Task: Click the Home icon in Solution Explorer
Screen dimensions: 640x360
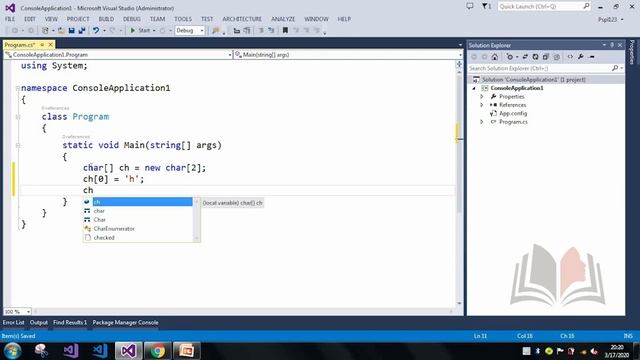Action: pos(495,57)
